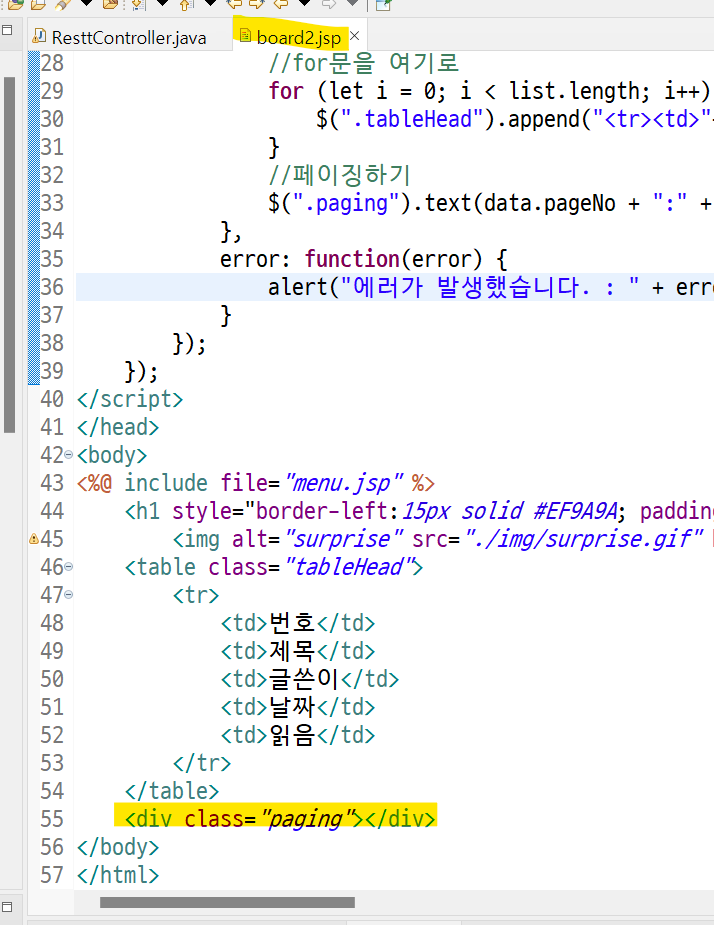The height and width of the screenshot is (925, 714).
Task: Collapse the tr tag fold on line 47
Action: [x=68, y=595]
